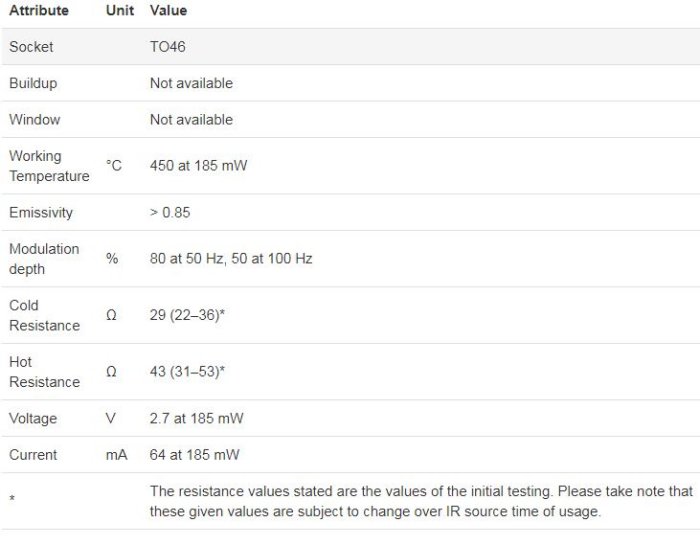The image size is (700, 545).
Task: Click the Emissivity value > 0.85
Action: (x=170, y=213)
